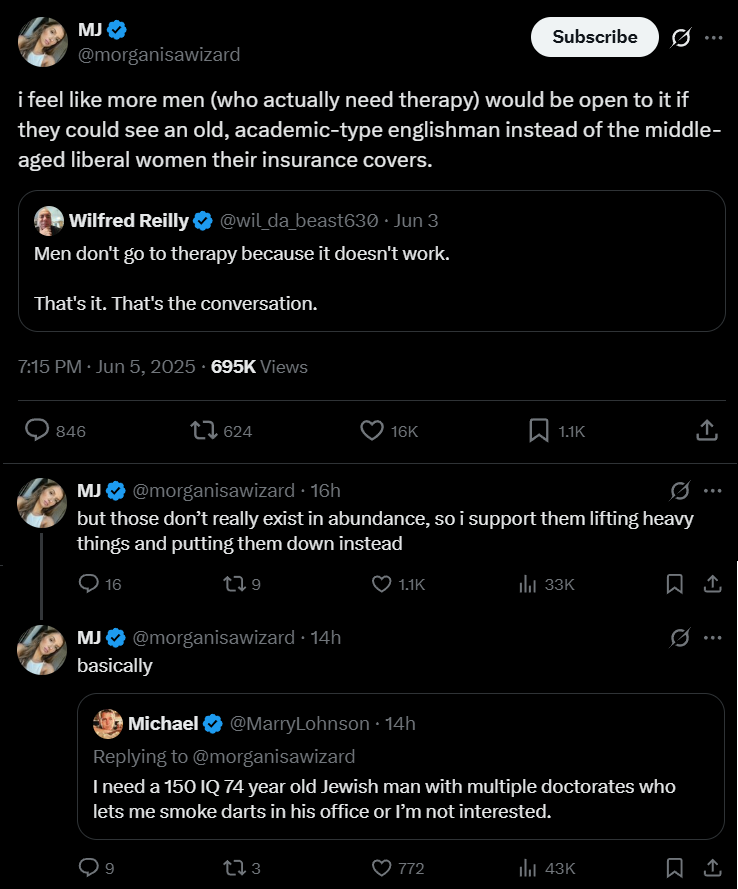Screen dimensions: 738x889
Task: Share the main post via share icon
Action: click(706, 430)
